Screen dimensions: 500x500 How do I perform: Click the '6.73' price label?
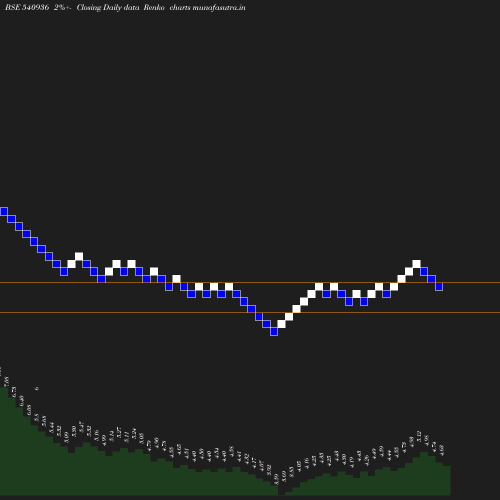[x=14, y=392]
